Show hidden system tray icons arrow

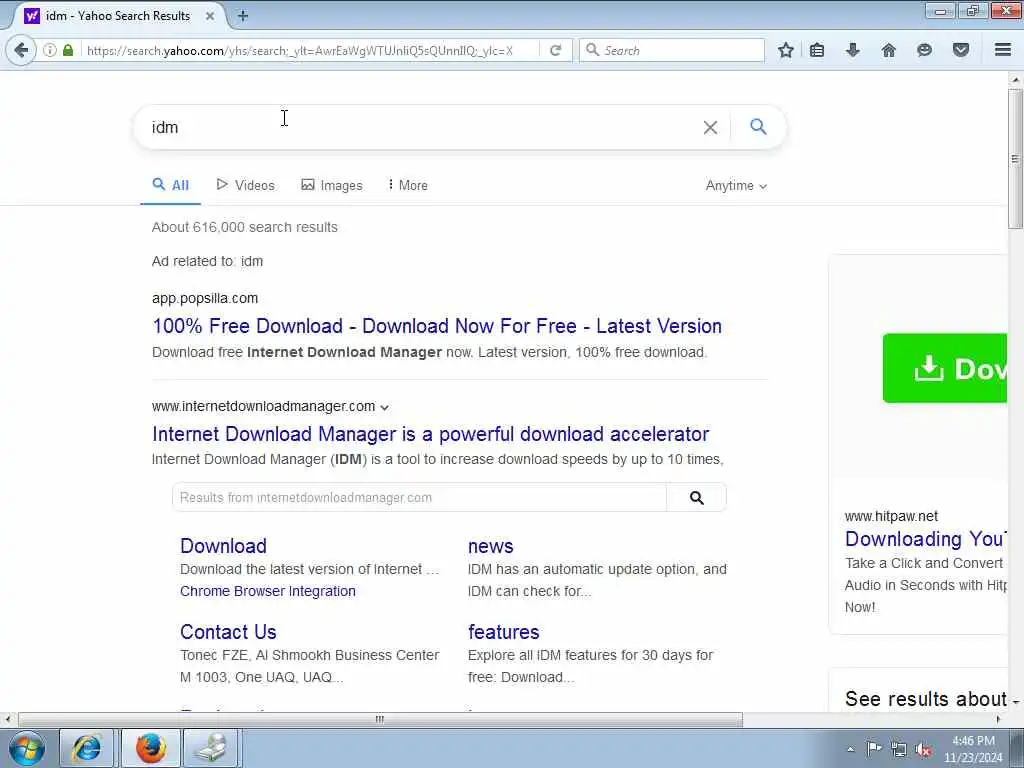pyautogui.click(x=850, y=750)
